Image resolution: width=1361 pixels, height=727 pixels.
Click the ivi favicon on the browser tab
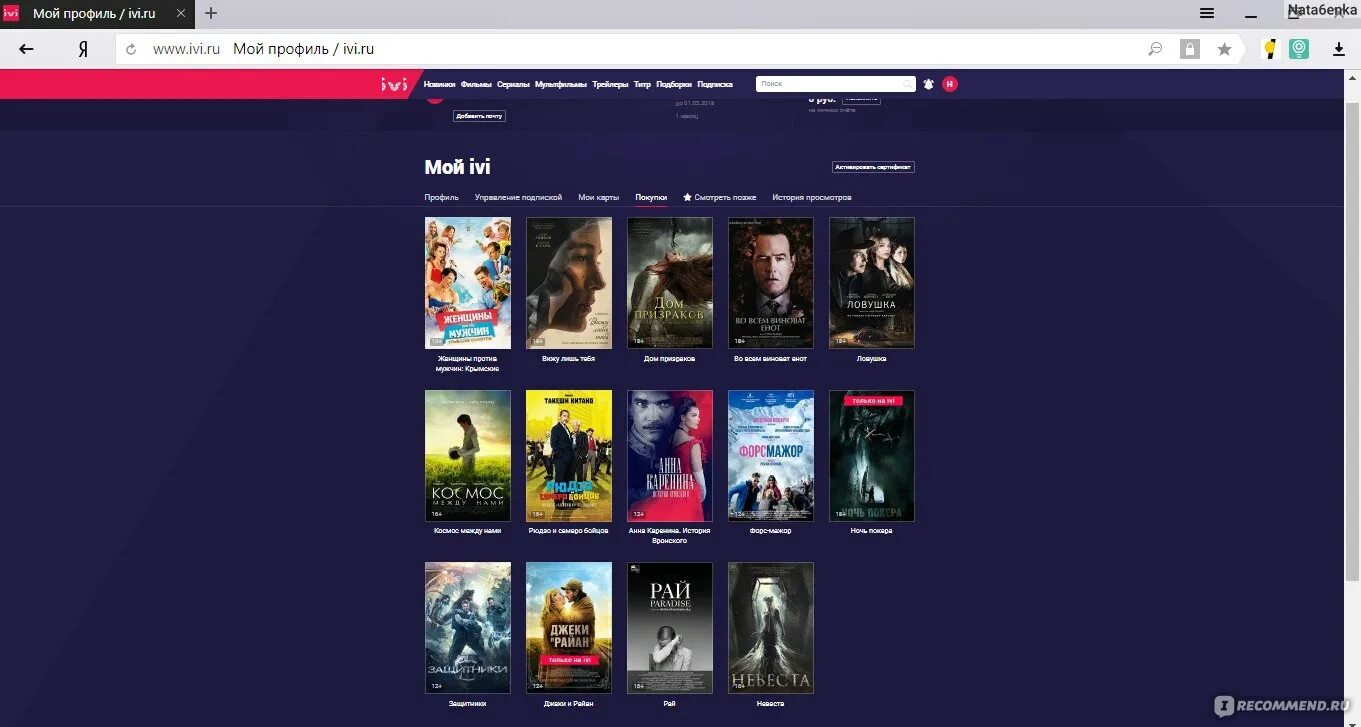pyautogui.click(x=11, y=13)
